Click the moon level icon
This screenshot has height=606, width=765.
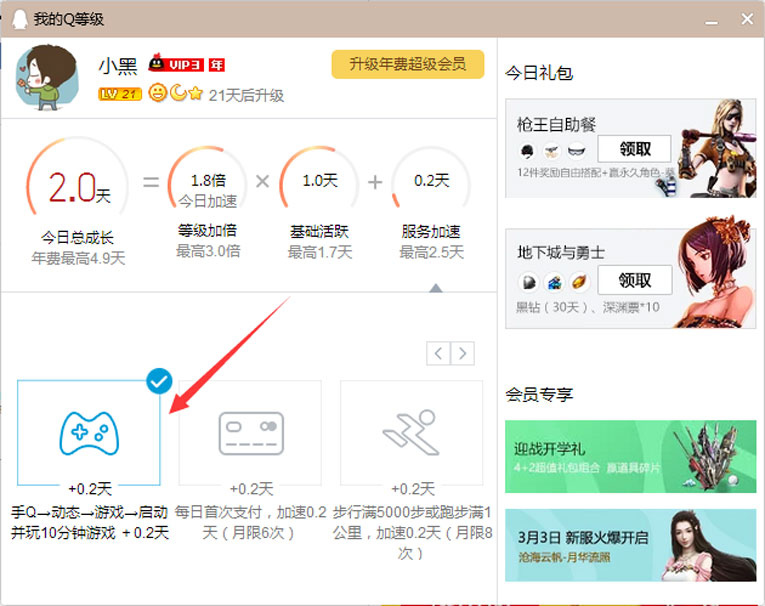pos(178,92)
